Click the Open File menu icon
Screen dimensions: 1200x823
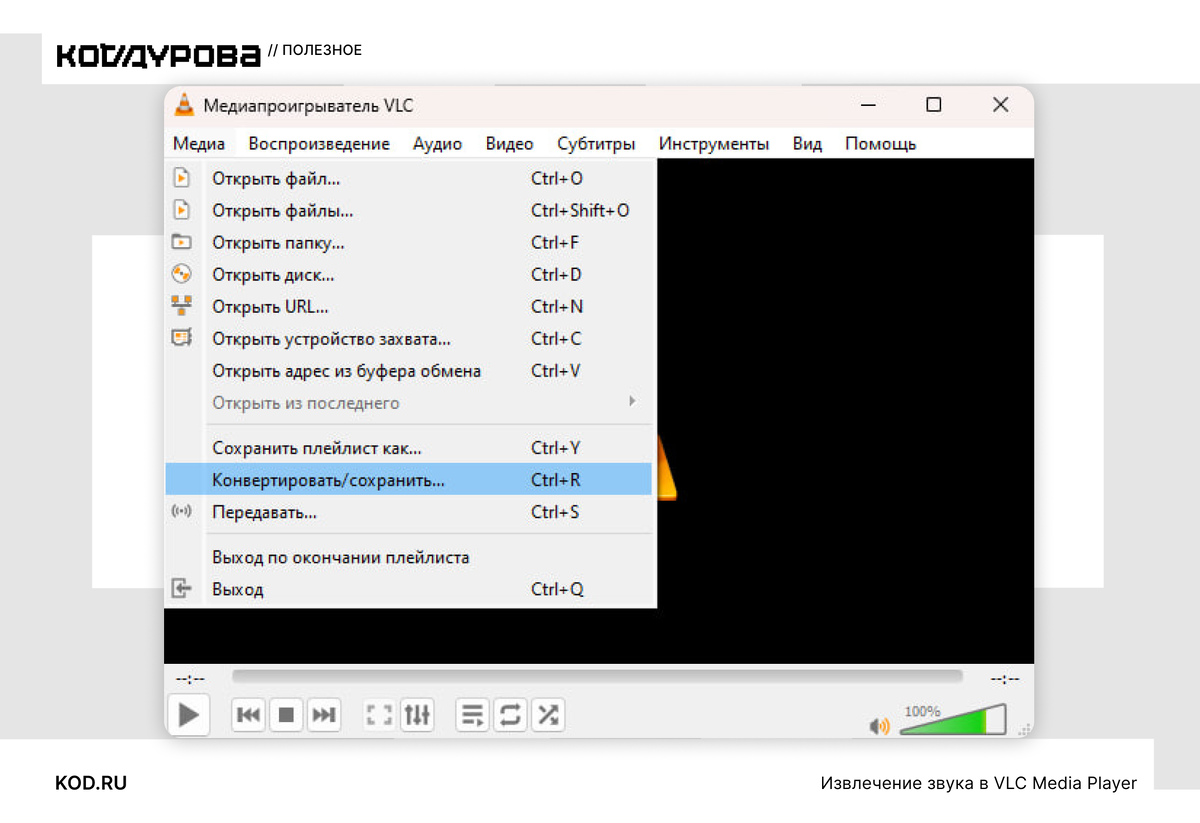(181, 178)
